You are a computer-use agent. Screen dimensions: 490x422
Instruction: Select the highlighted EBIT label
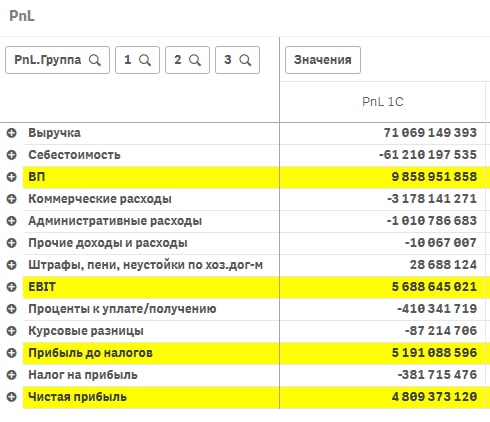point(42,287)
